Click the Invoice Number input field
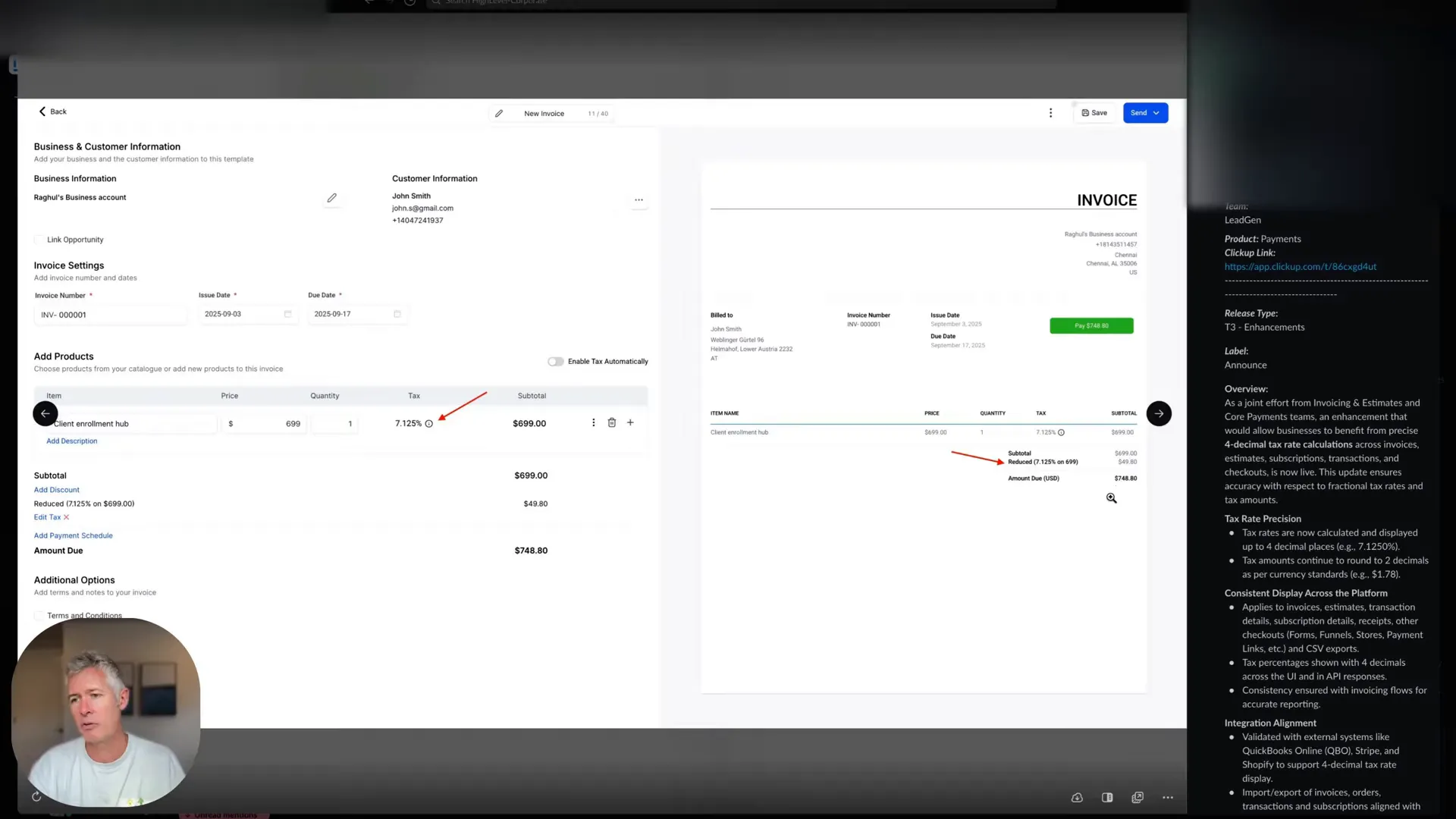Image resolution: width=1456 pixels, height=819 pixels. 110,315
